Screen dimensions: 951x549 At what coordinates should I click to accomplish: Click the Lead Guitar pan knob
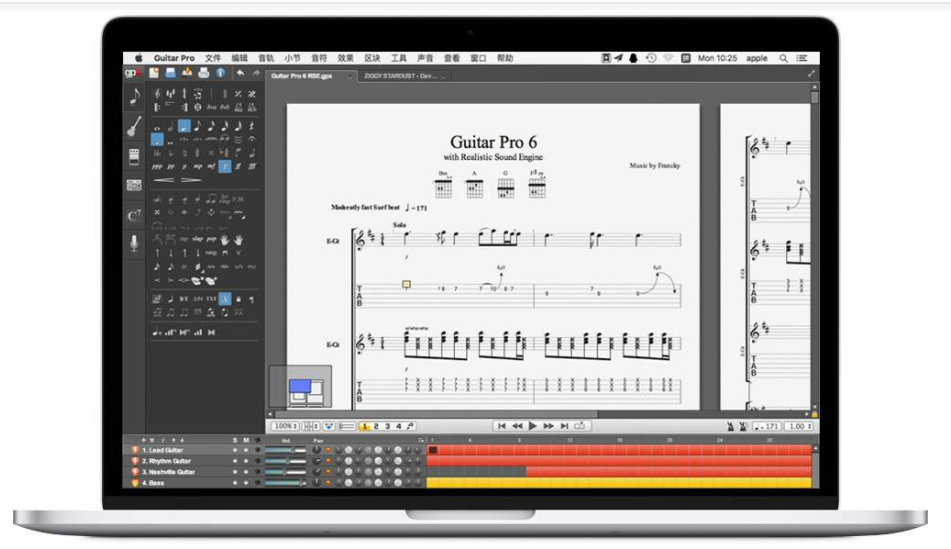tap(317, 451)
